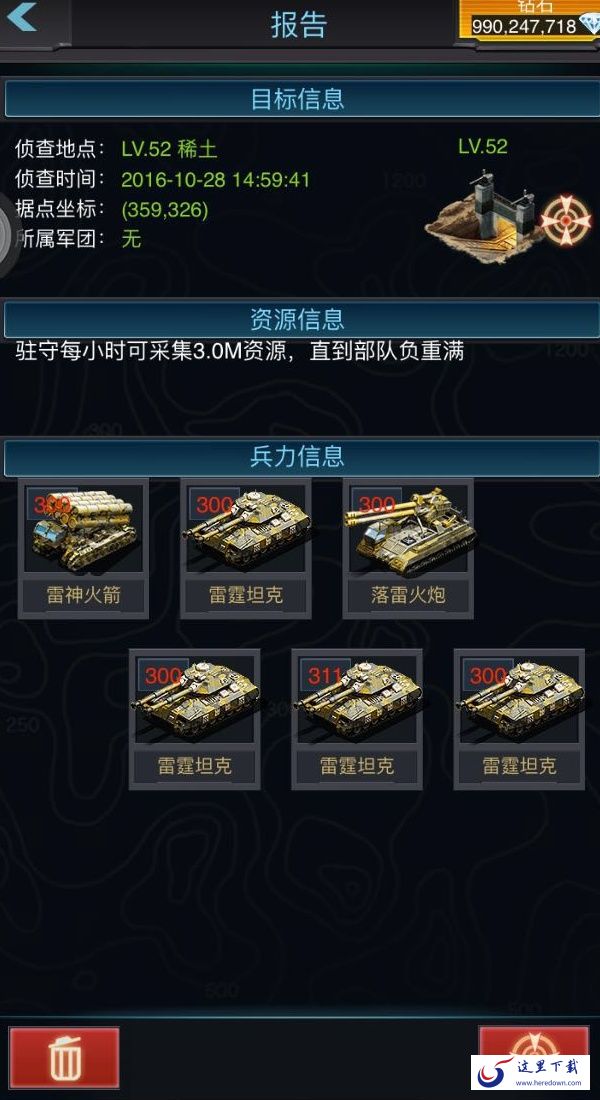The width and height of the screenshot is (600, 1100).
Task: Select the 雷霆坦克 unit with 311 troops
Action: (357, 719)
